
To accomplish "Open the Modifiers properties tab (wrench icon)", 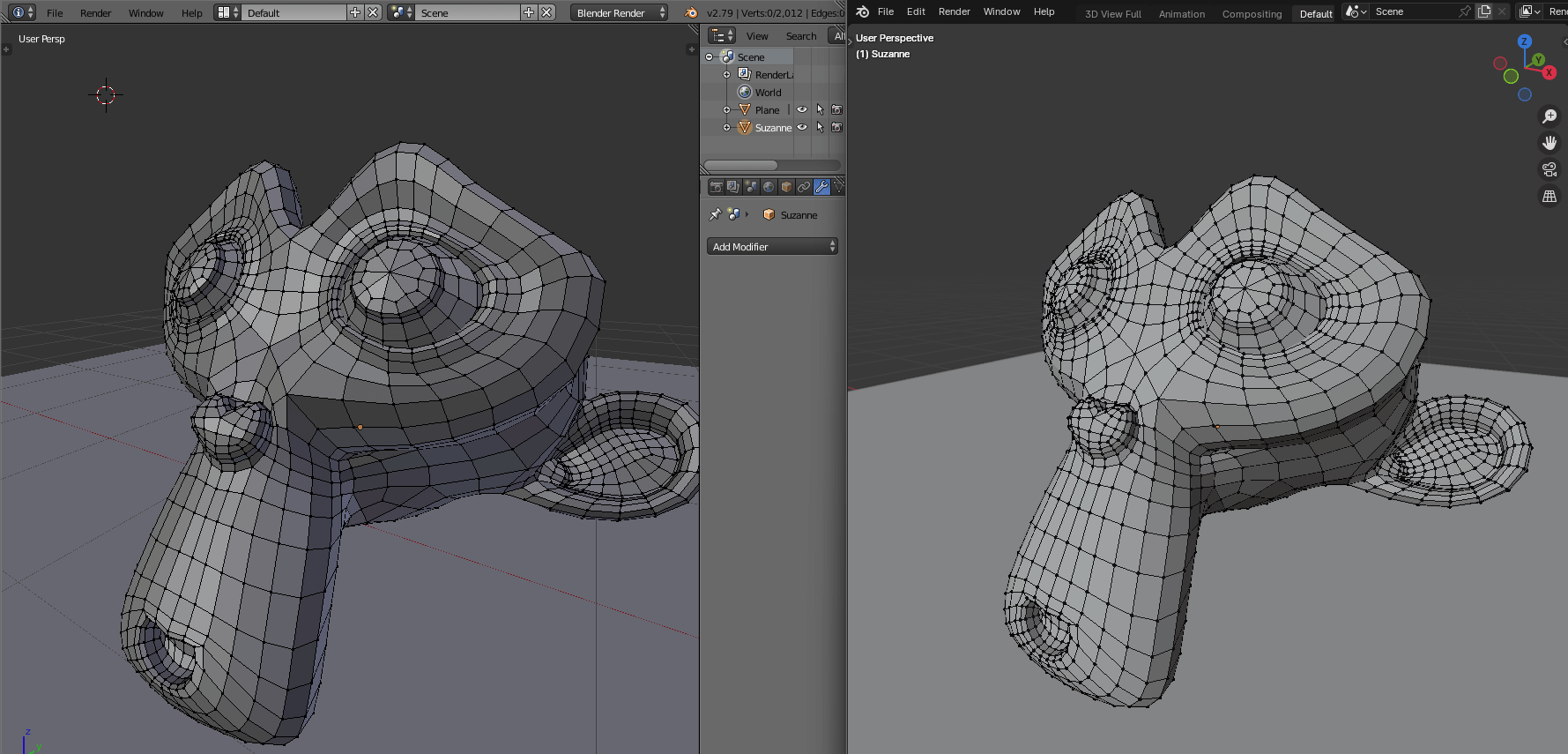I will (x=821, y=187).
